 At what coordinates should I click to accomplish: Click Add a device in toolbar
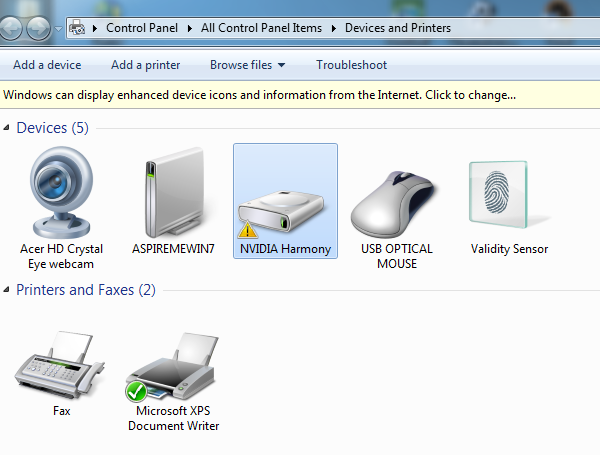(x=47, y=65)
